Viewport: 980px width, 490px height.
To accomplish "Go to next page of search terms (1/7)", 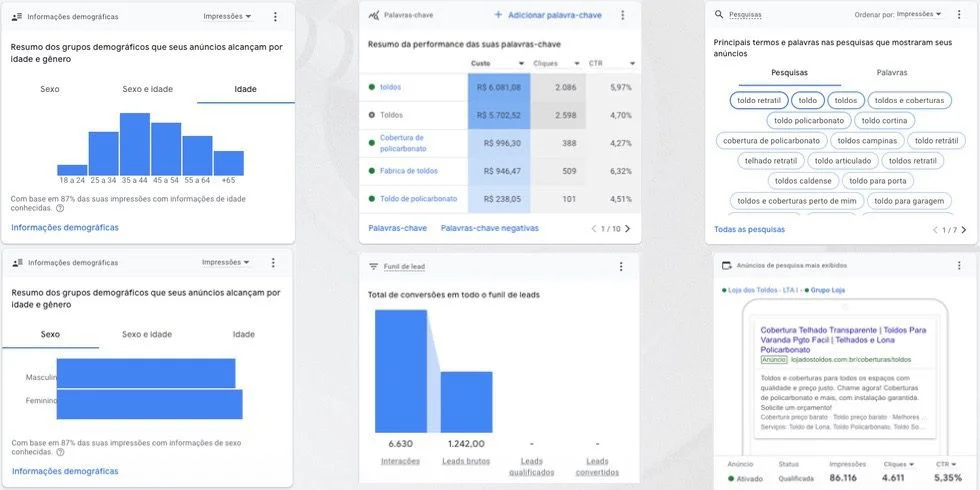I will tap(963, 230).
